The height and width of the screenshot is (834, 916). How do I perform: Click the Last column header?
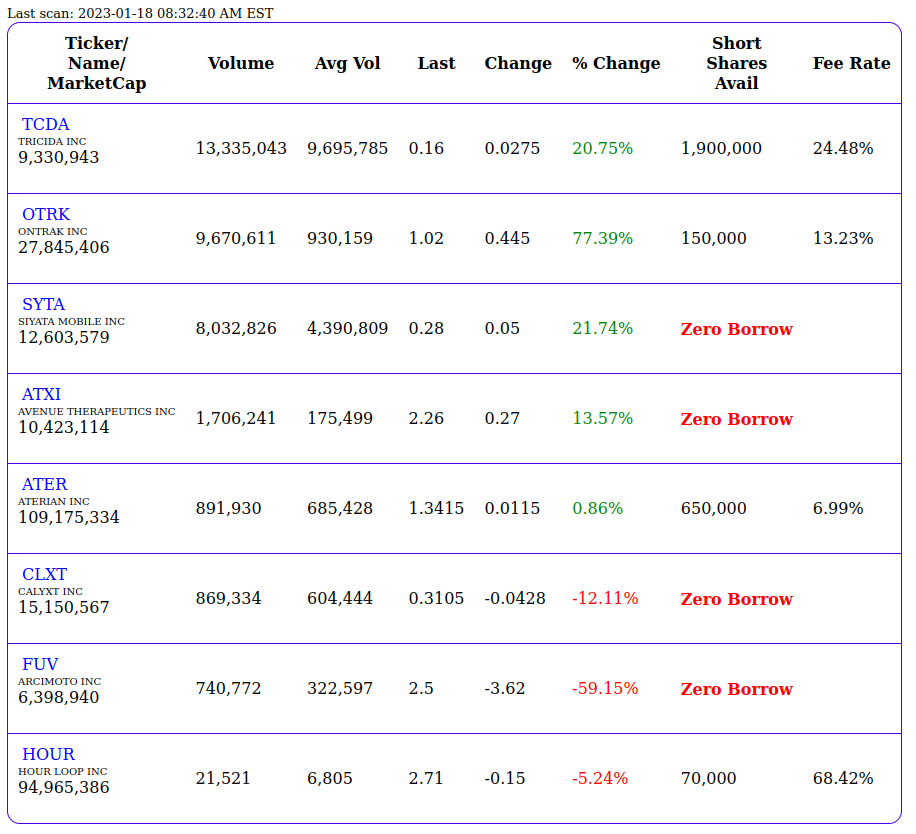[x=436, y=63]
